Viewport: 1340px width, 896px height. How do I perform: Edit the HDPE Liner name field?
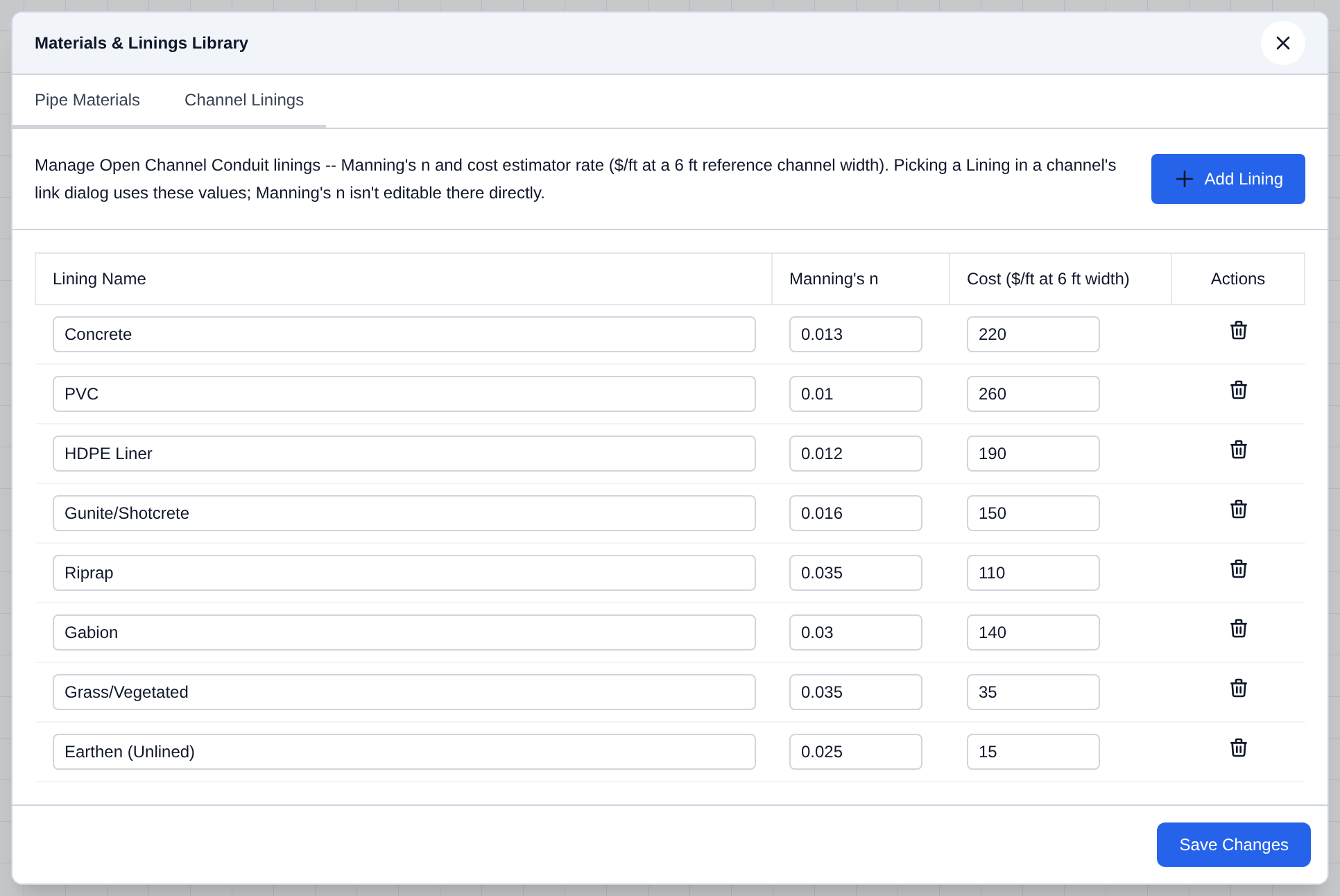(404, 454)
